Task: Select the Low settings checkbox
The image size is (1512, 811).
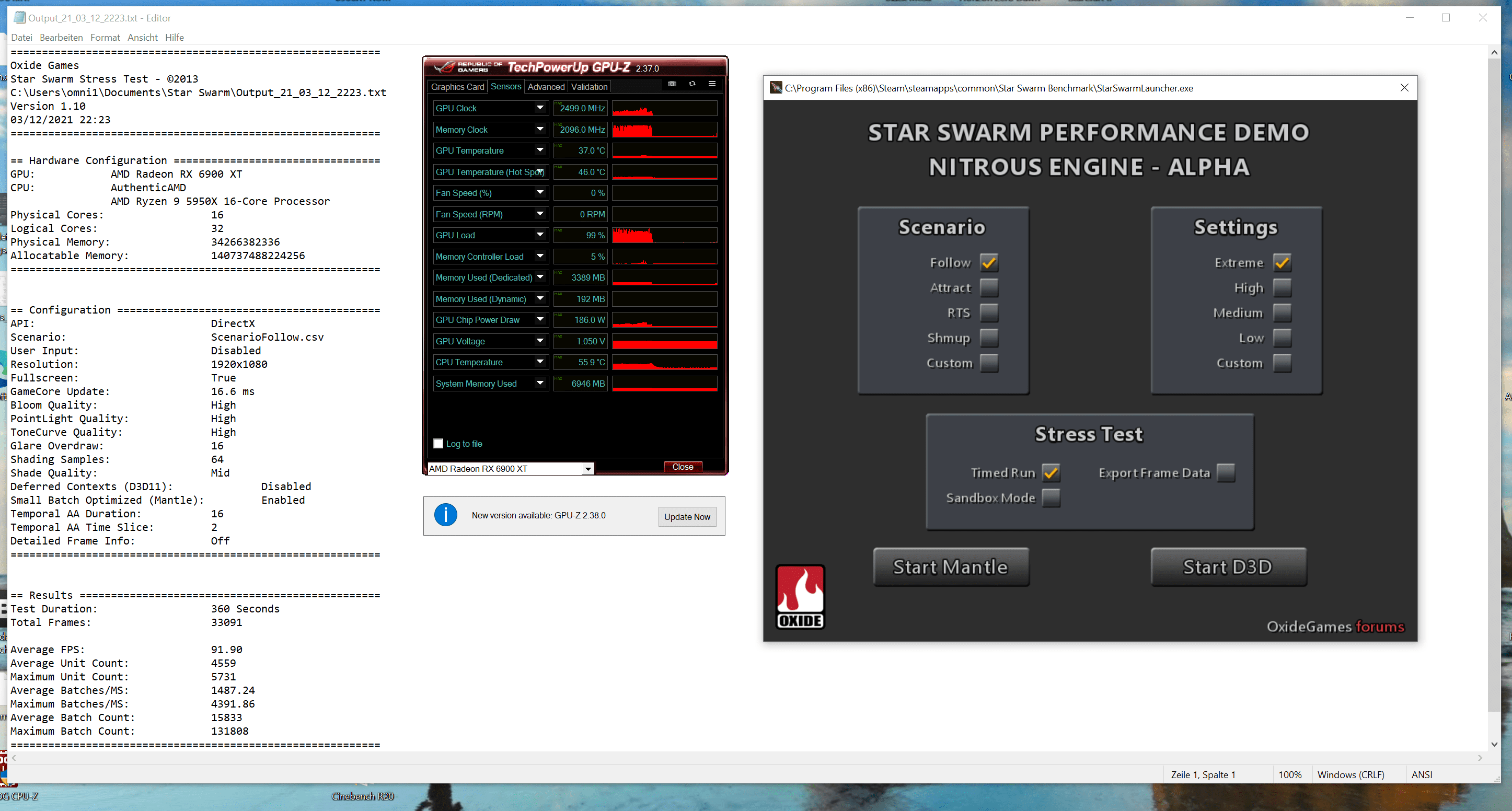Action: [x=1282, y=338]
